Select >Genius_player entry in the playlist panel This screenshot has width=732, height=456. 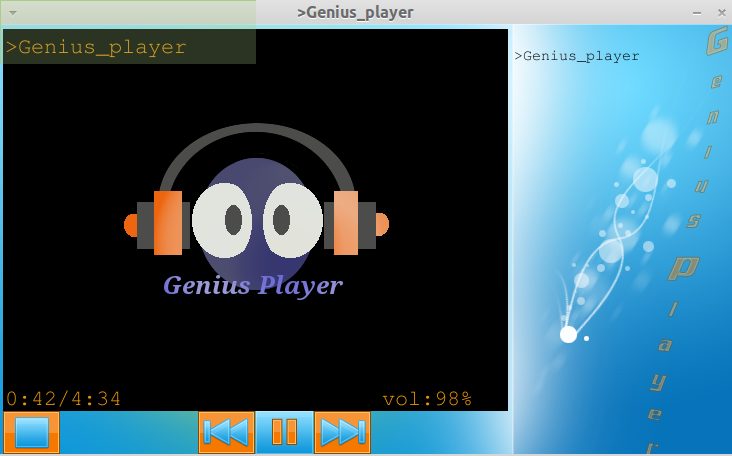coord(577,56)
